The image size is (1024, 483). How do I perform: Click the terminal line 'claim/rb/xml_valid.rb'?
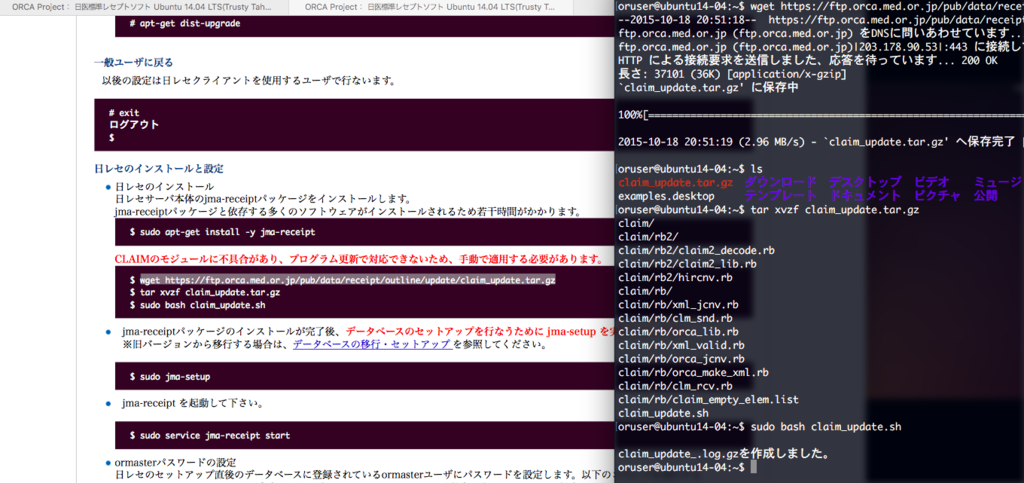pos(681,345)
